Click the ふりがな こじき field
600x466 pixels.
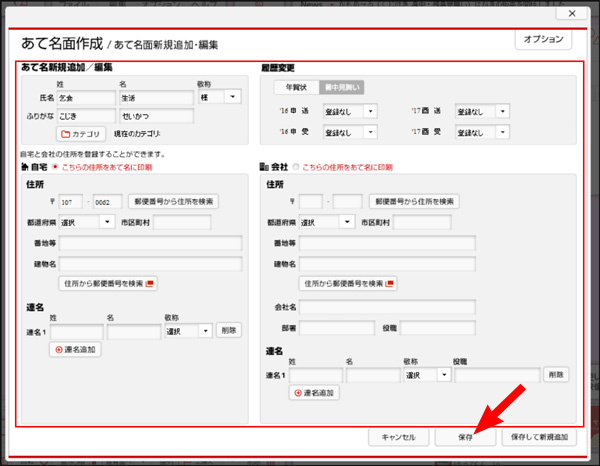click(86, 116)
